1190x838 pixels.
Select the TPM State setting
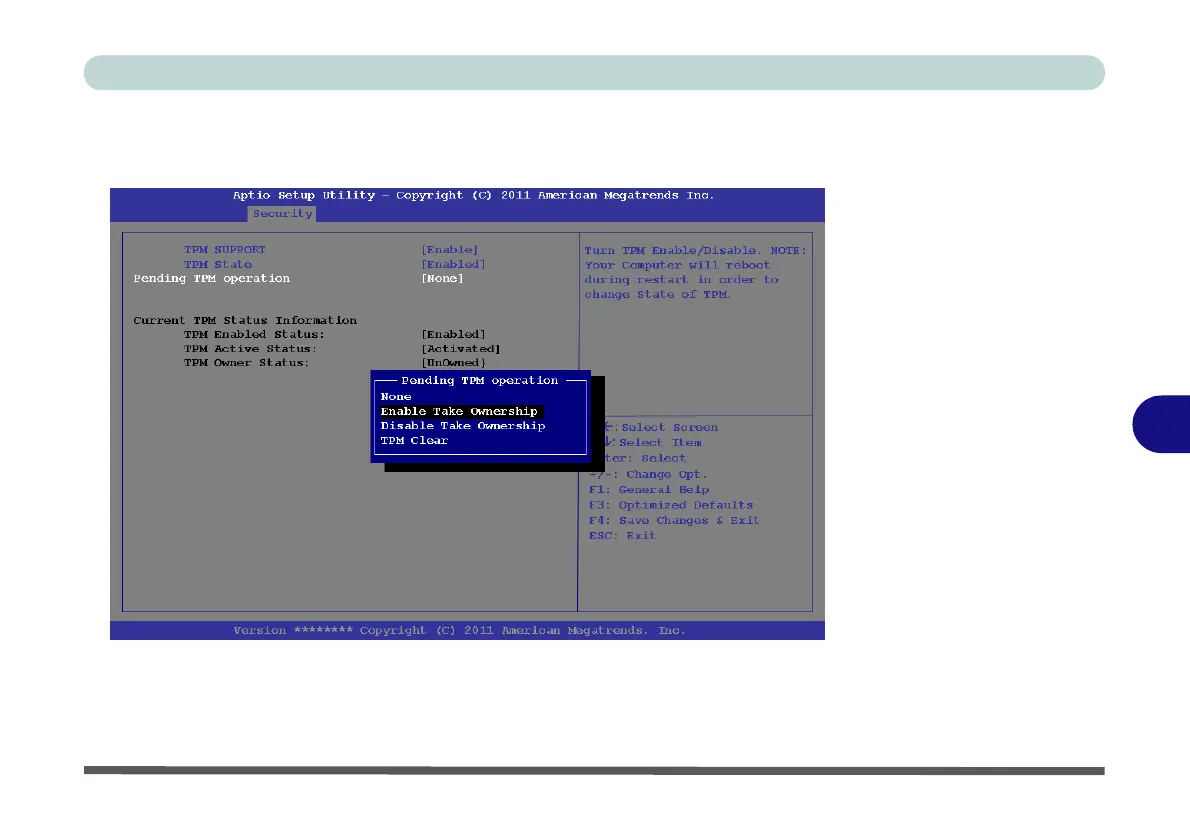click(x=218, y=264)
